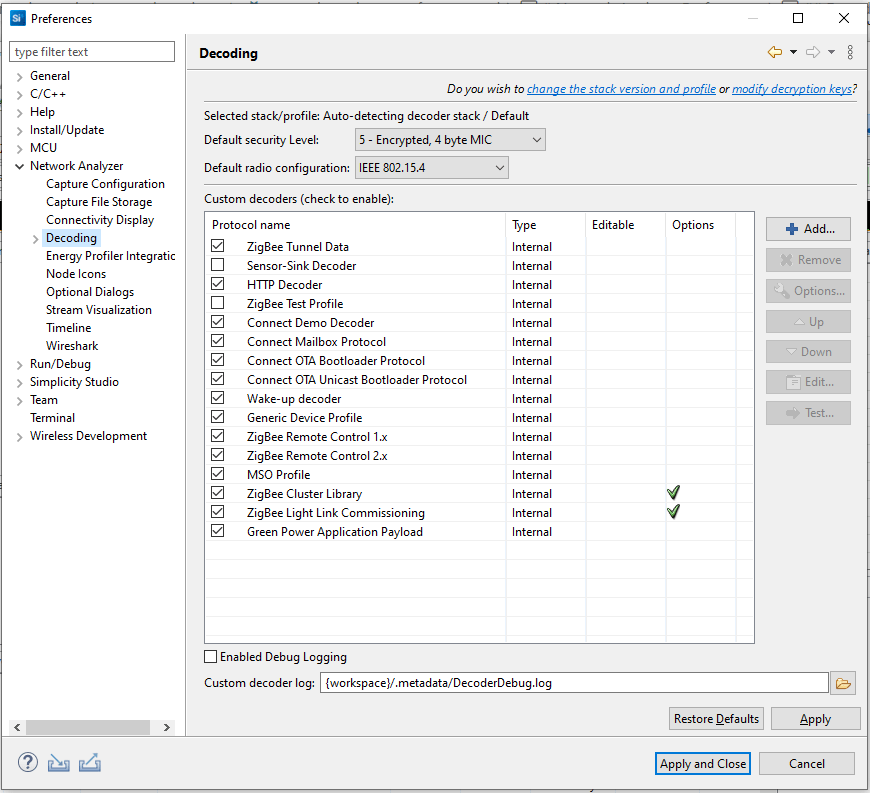
Task: Select the Wireshark preferences page
Action: (71, 345)
